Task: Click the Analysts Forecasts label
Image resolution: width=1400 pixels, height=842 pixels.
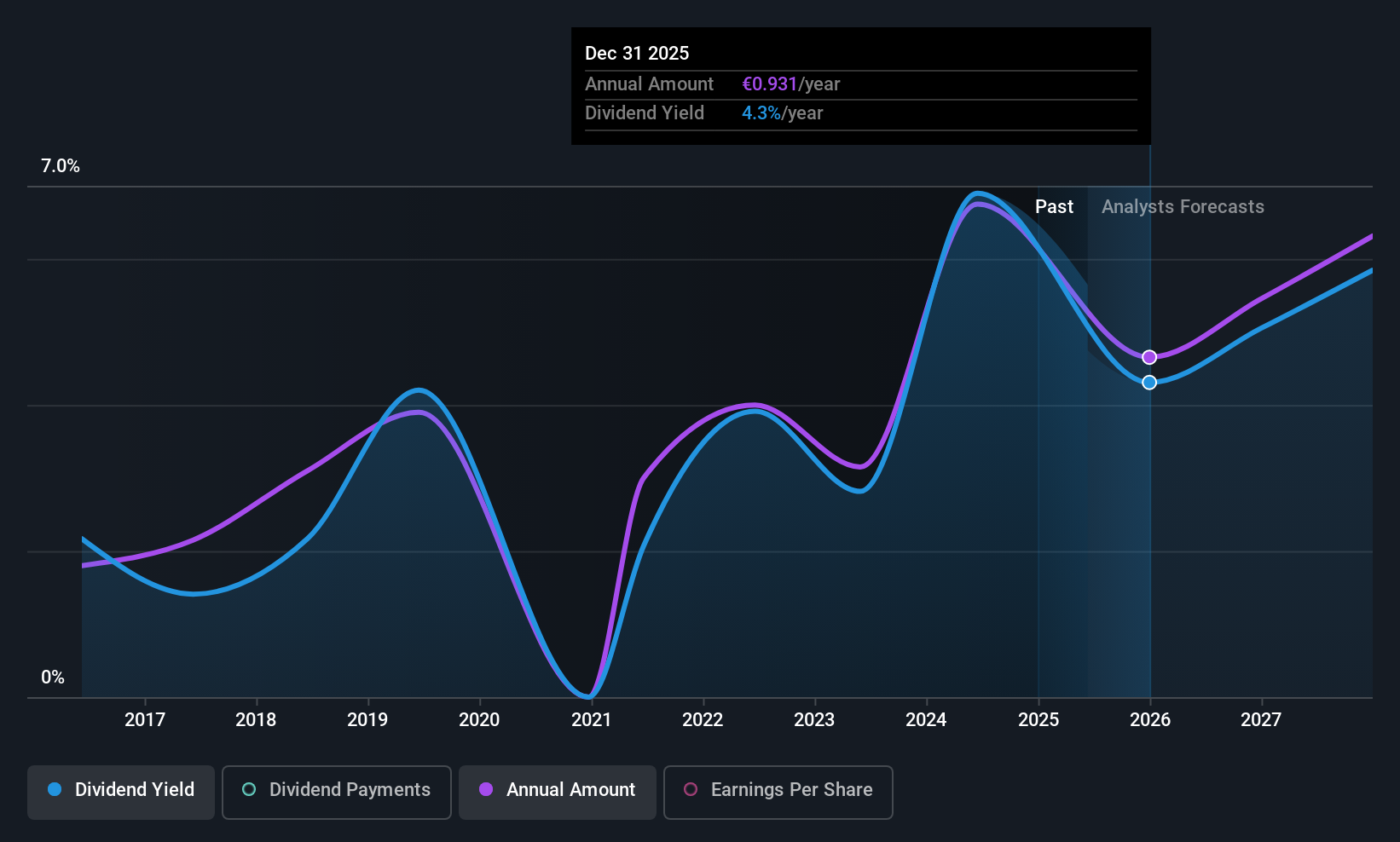Action: click(x=1183, y=207)
